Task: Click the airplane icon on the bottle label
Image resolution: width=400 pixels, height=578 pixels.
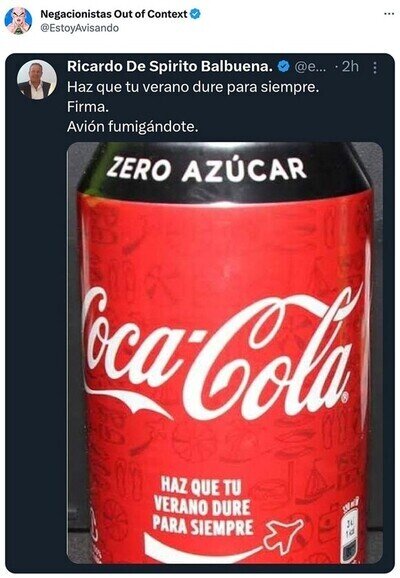Action: point(284,533)
